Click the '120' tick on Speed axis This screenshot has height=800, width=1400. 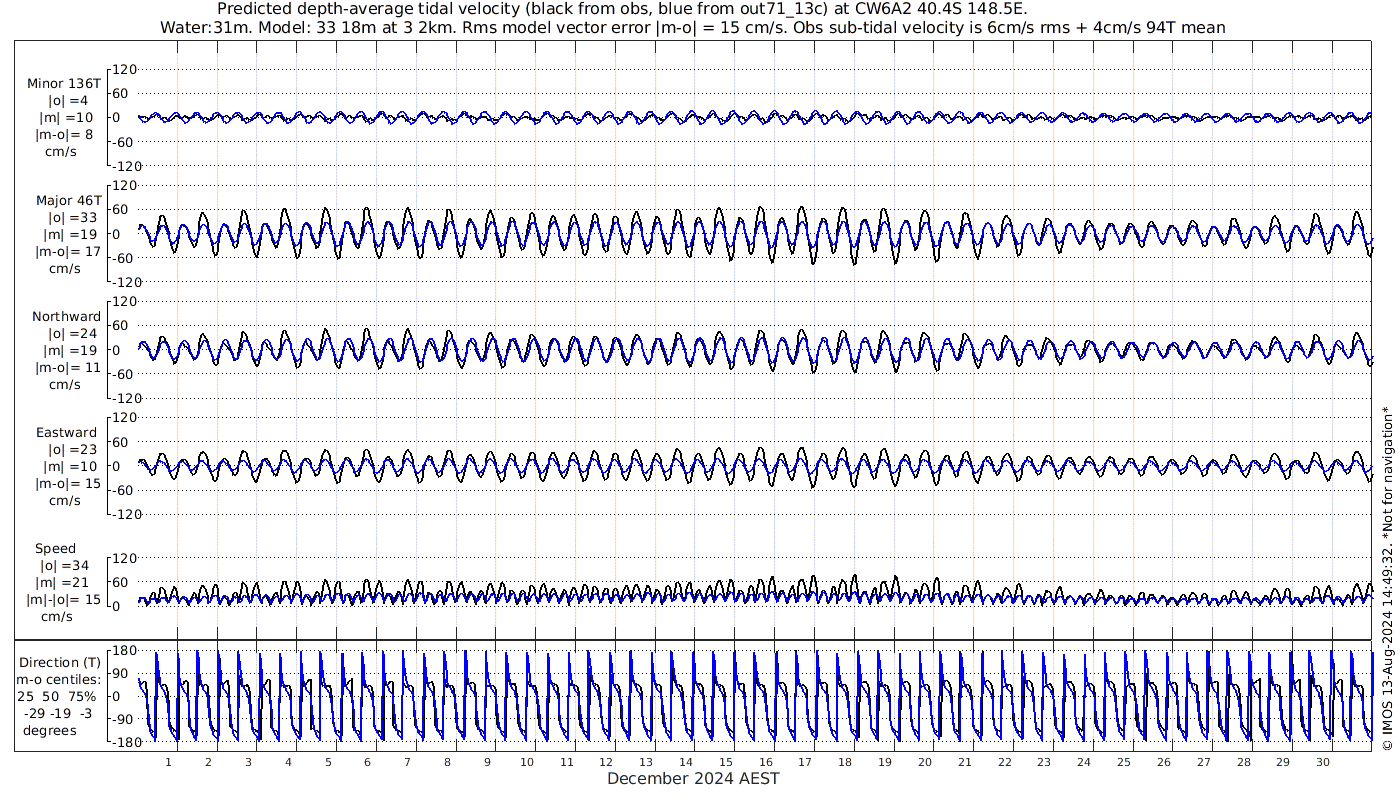124,558
